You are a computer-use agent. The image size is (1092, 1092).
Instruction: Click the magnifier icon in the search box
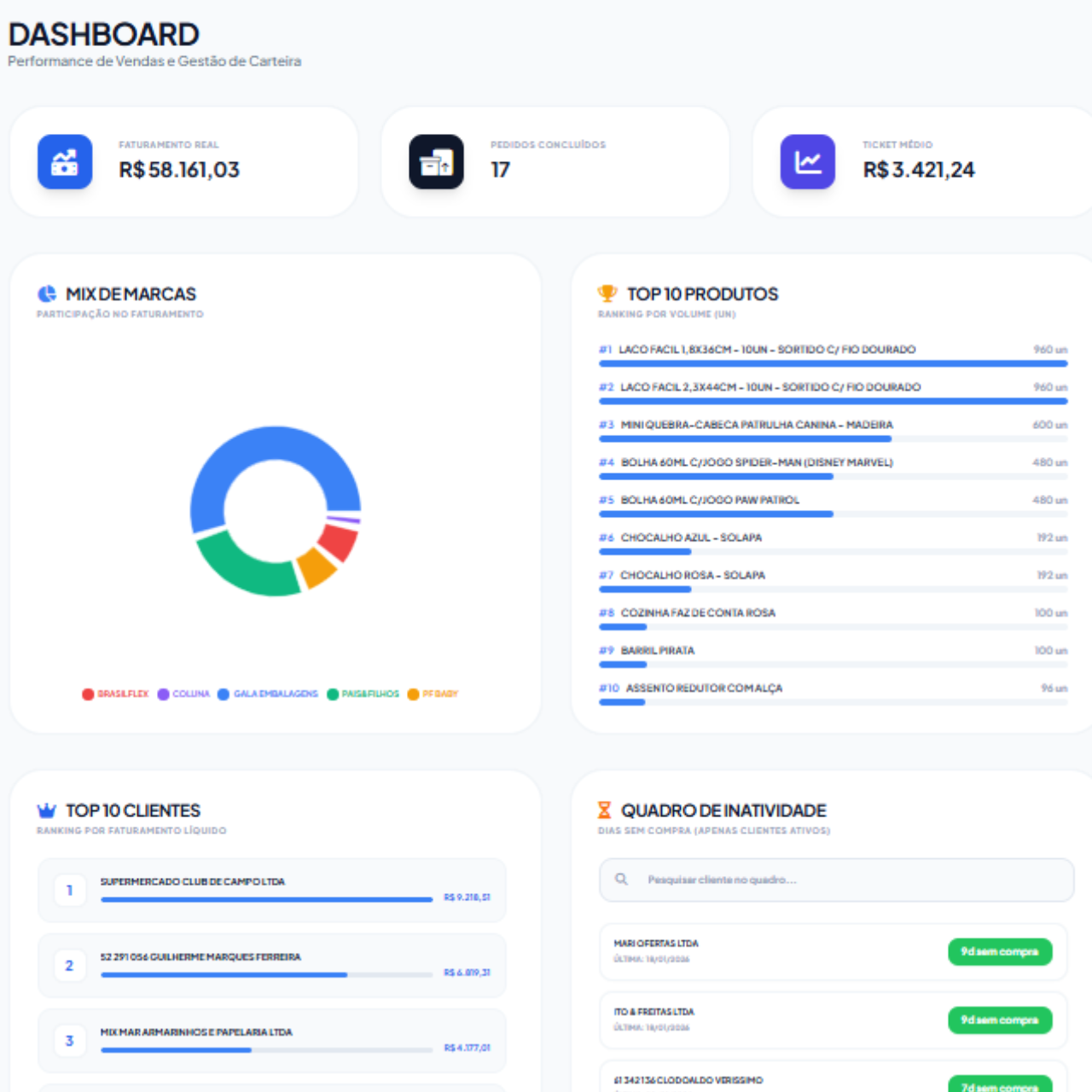[622, 880]
